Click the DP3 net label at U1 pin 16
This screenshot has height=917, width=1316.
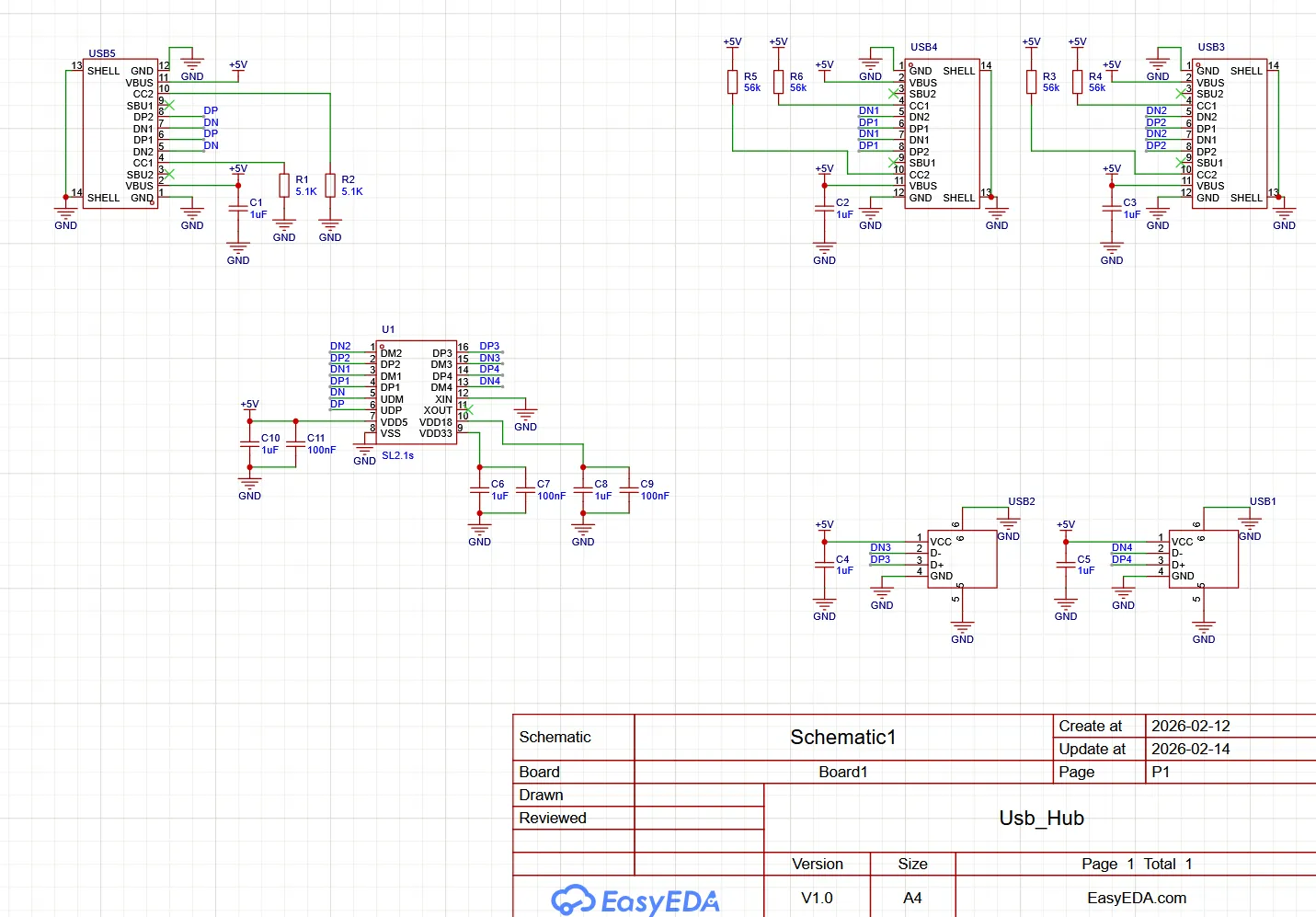489,347
